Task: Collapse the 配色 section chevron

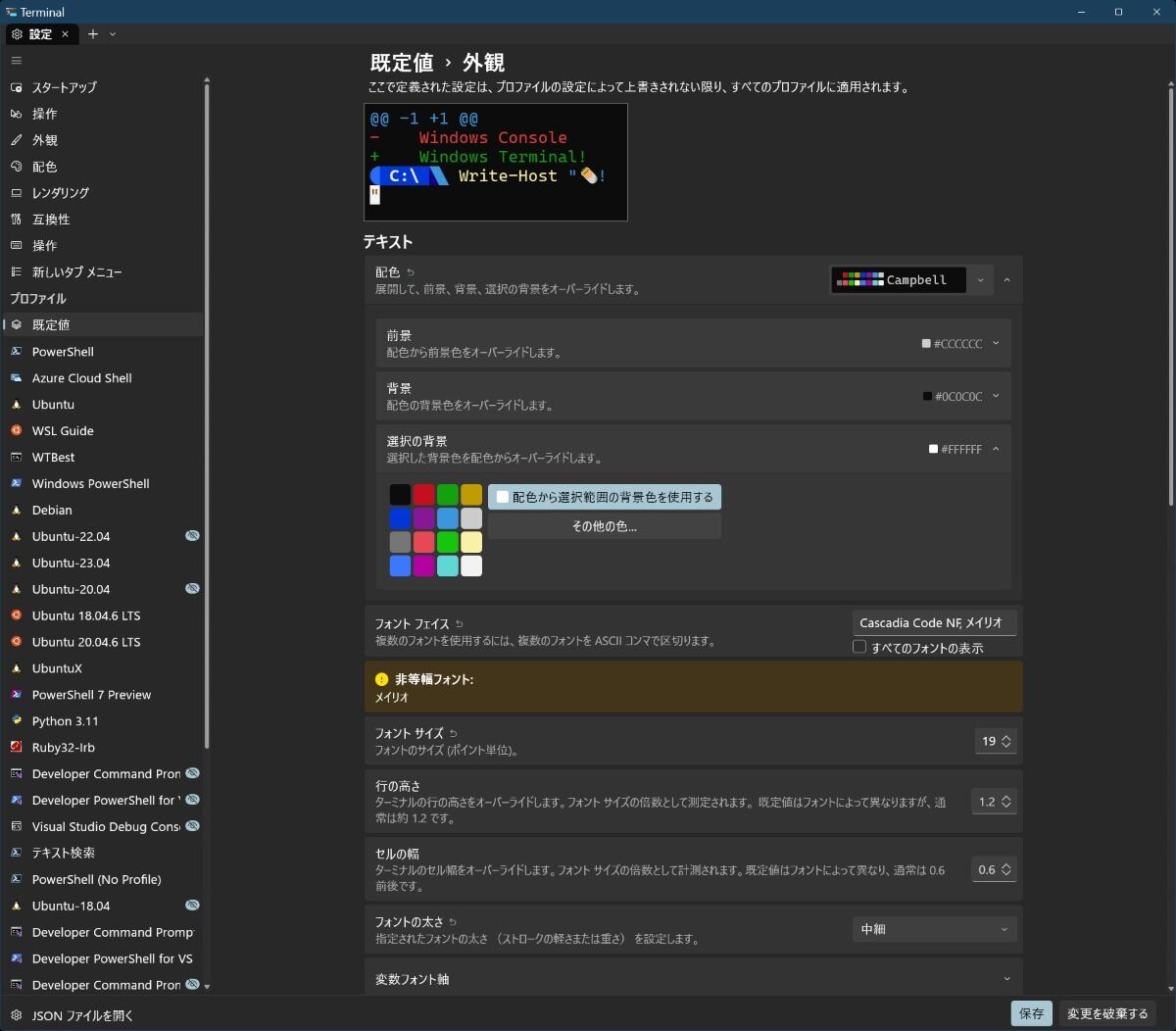Action: (x=1006, y=280)
